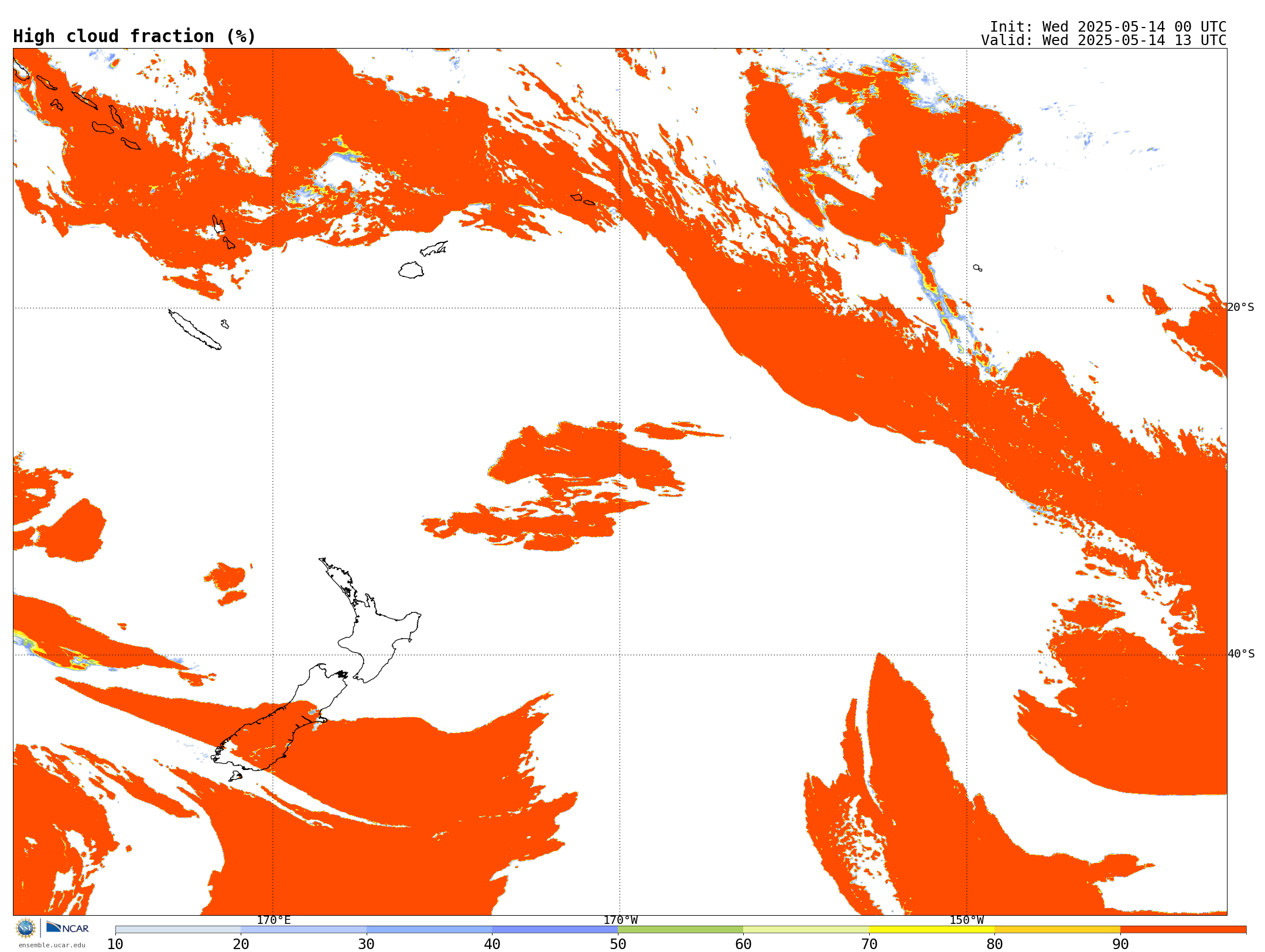Click the 20°S latitude label

pyautogui.click(x=1241, y=307)
